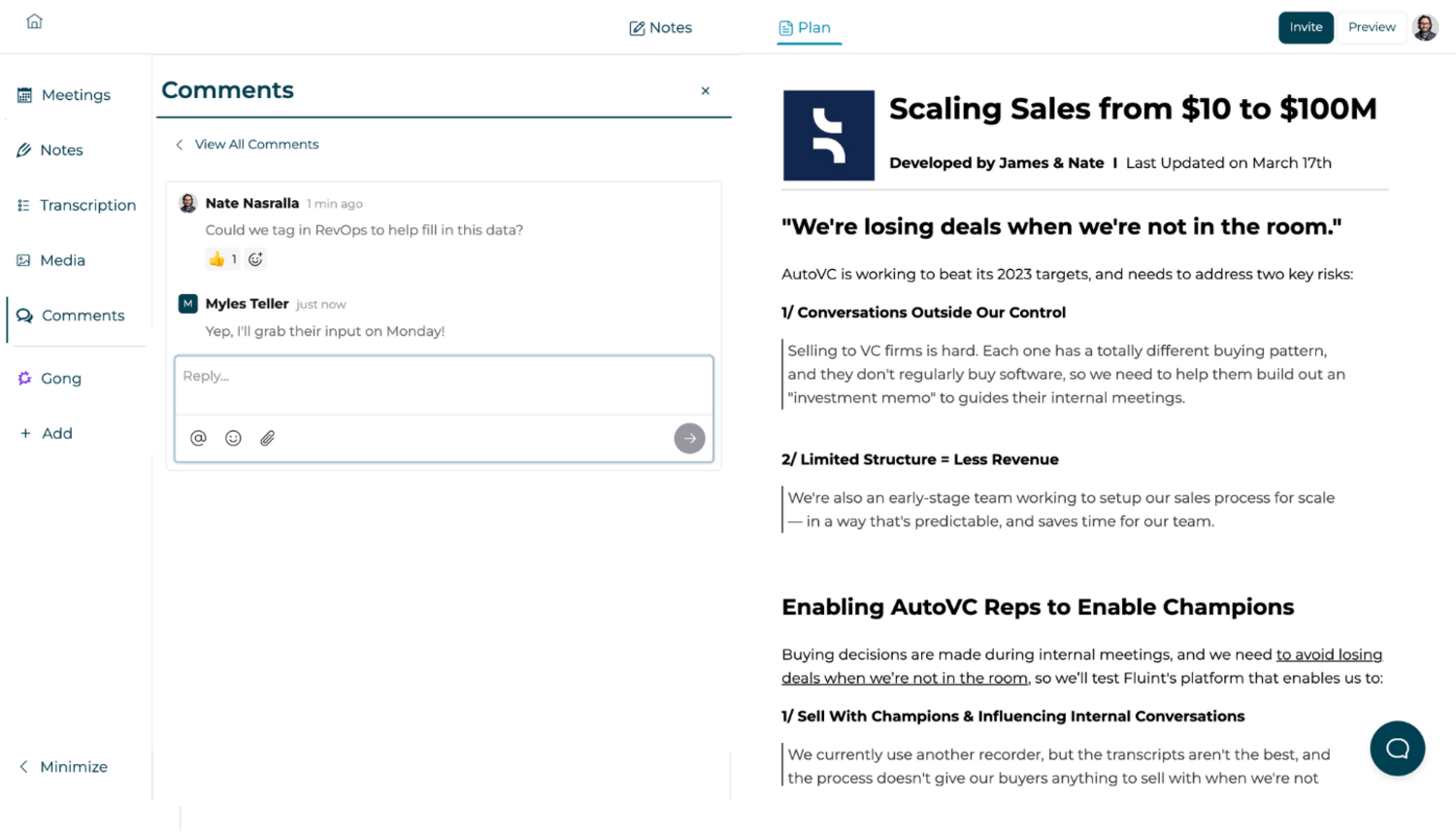Send the reply with the arrow button
Screen dimensions: 1456x835
click(x=689, y=438)
